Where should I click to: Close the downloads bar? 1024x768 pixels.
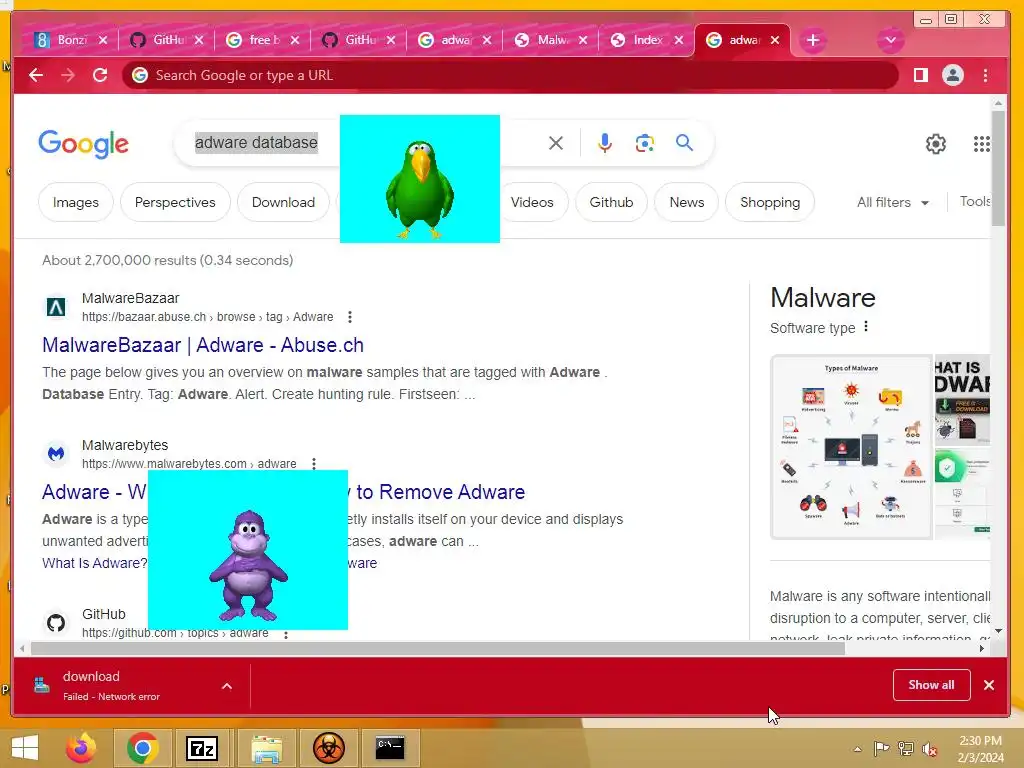989,685
